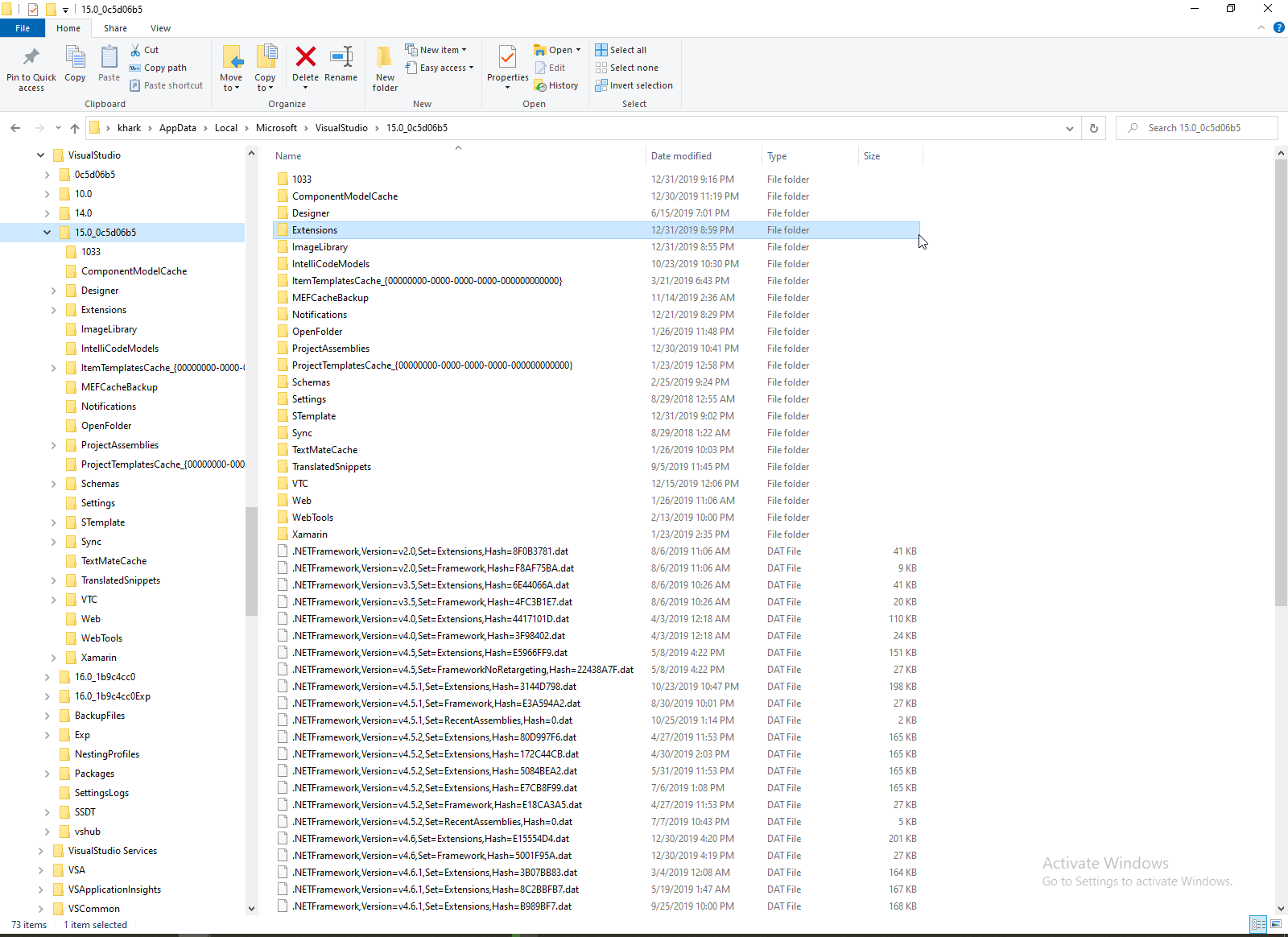Create a New folder
The image size is (1288, 937).
(x=385, y=68)
